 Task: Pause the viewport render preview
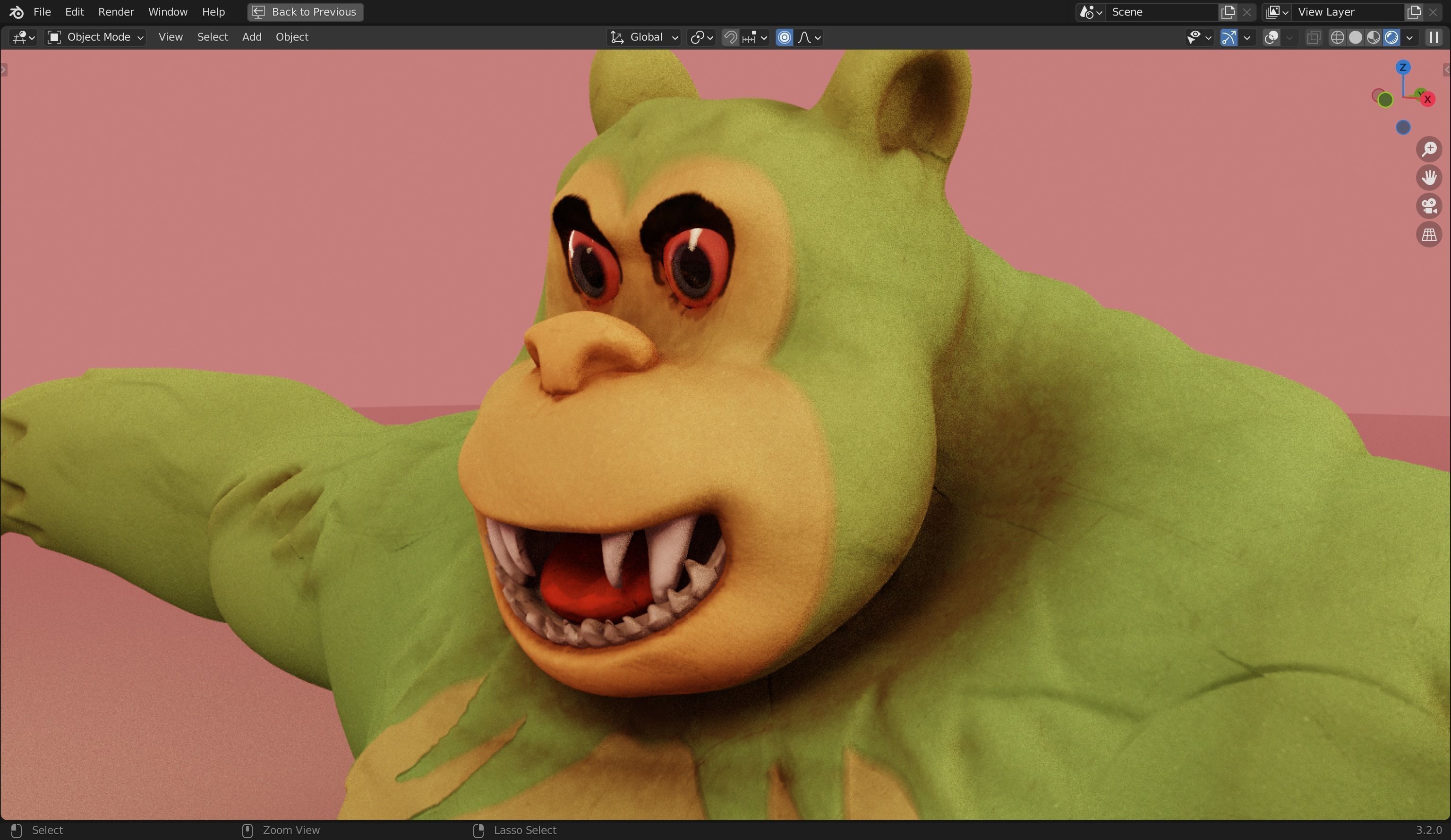[1434, 37]
